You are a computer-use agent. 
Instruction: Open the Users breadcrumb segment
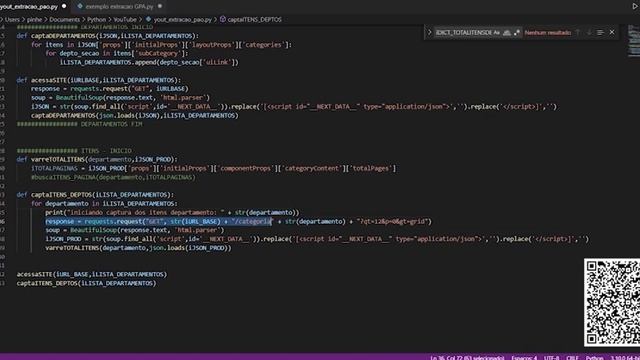12,19
